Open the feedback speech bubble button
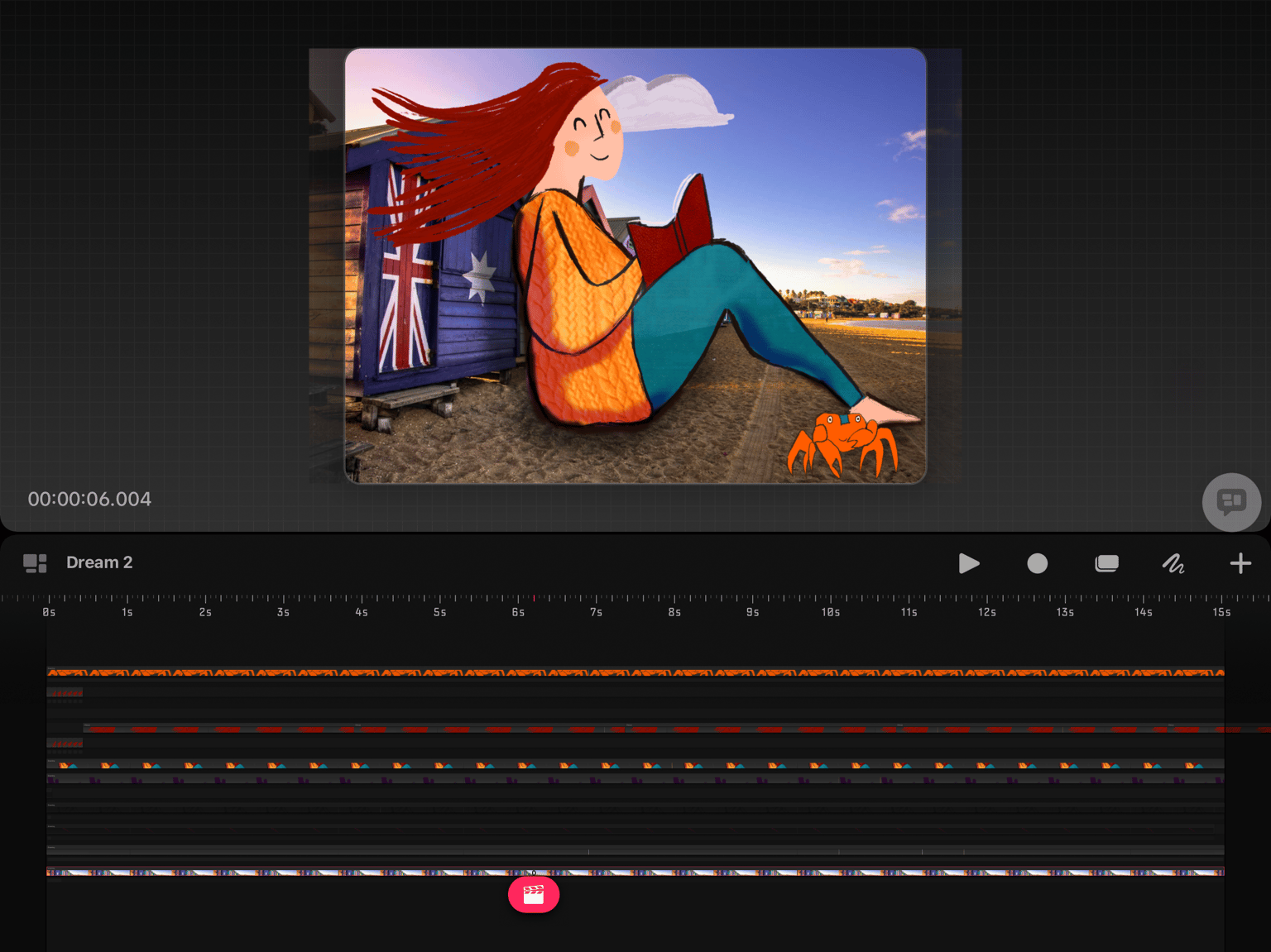This screenshot has height=952, width=1271. pyautogui.click(x=1231, y=502)
